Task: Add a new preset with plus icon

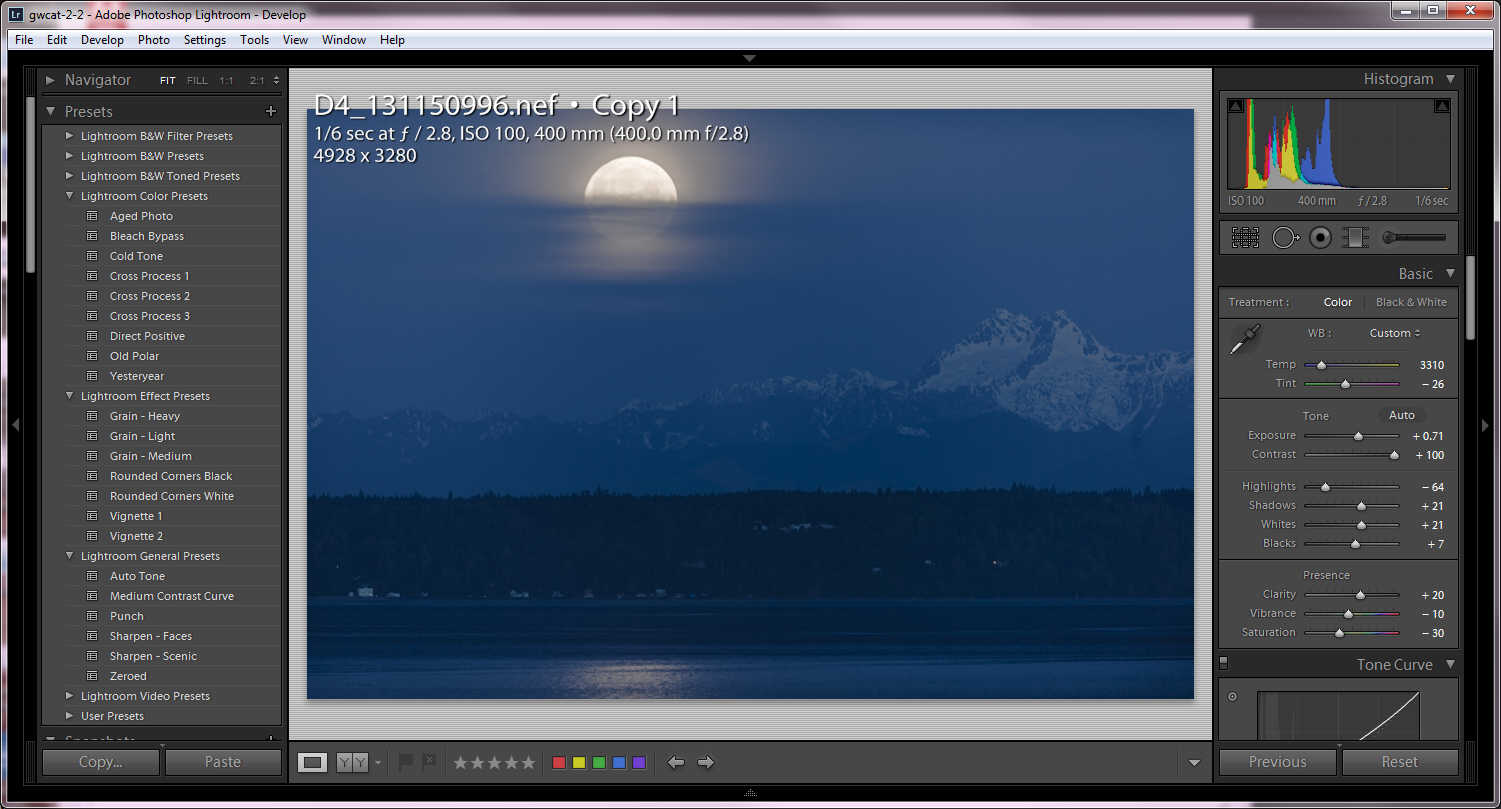Action: [270, 111]
